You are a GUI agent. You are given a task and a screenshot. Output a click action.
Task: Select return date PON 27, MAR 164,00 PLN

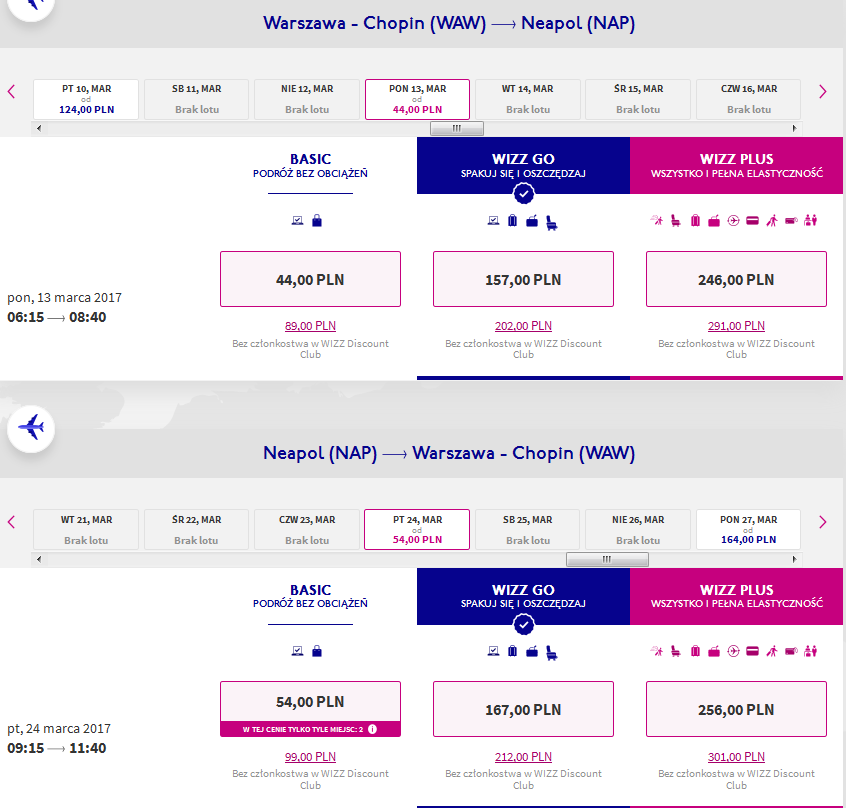(x=748, y=529)
